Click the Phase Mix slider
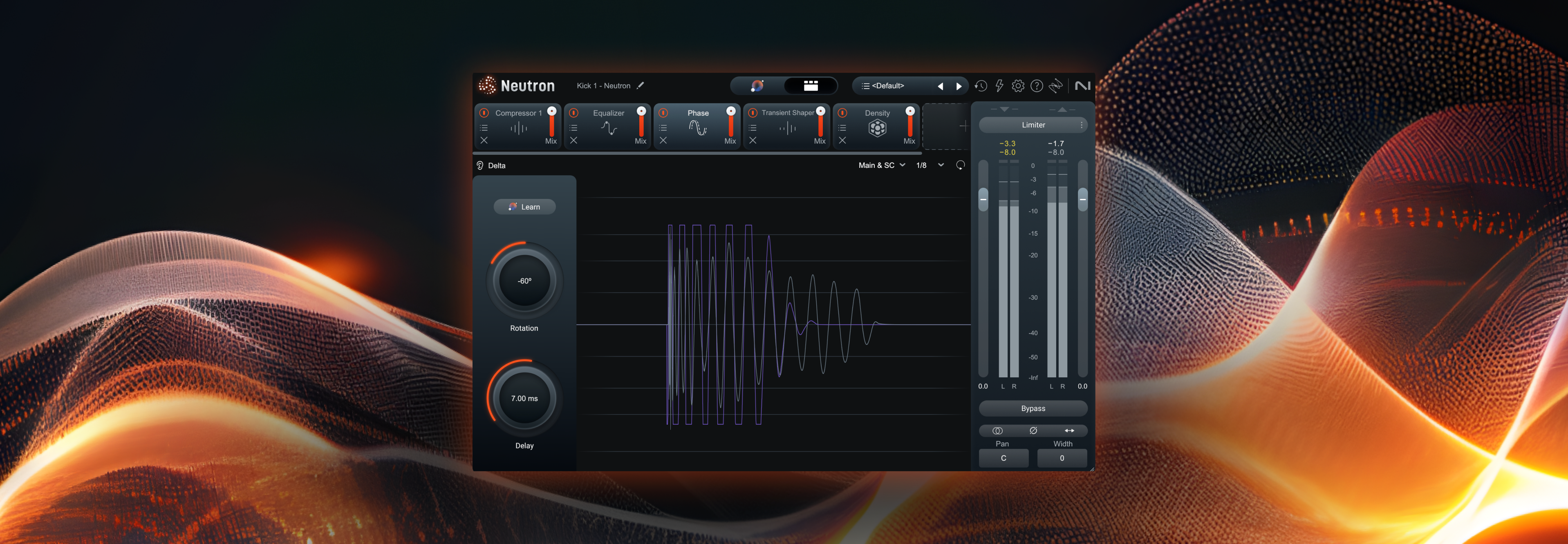1568x544 pixels. click(x=731, y=122)
